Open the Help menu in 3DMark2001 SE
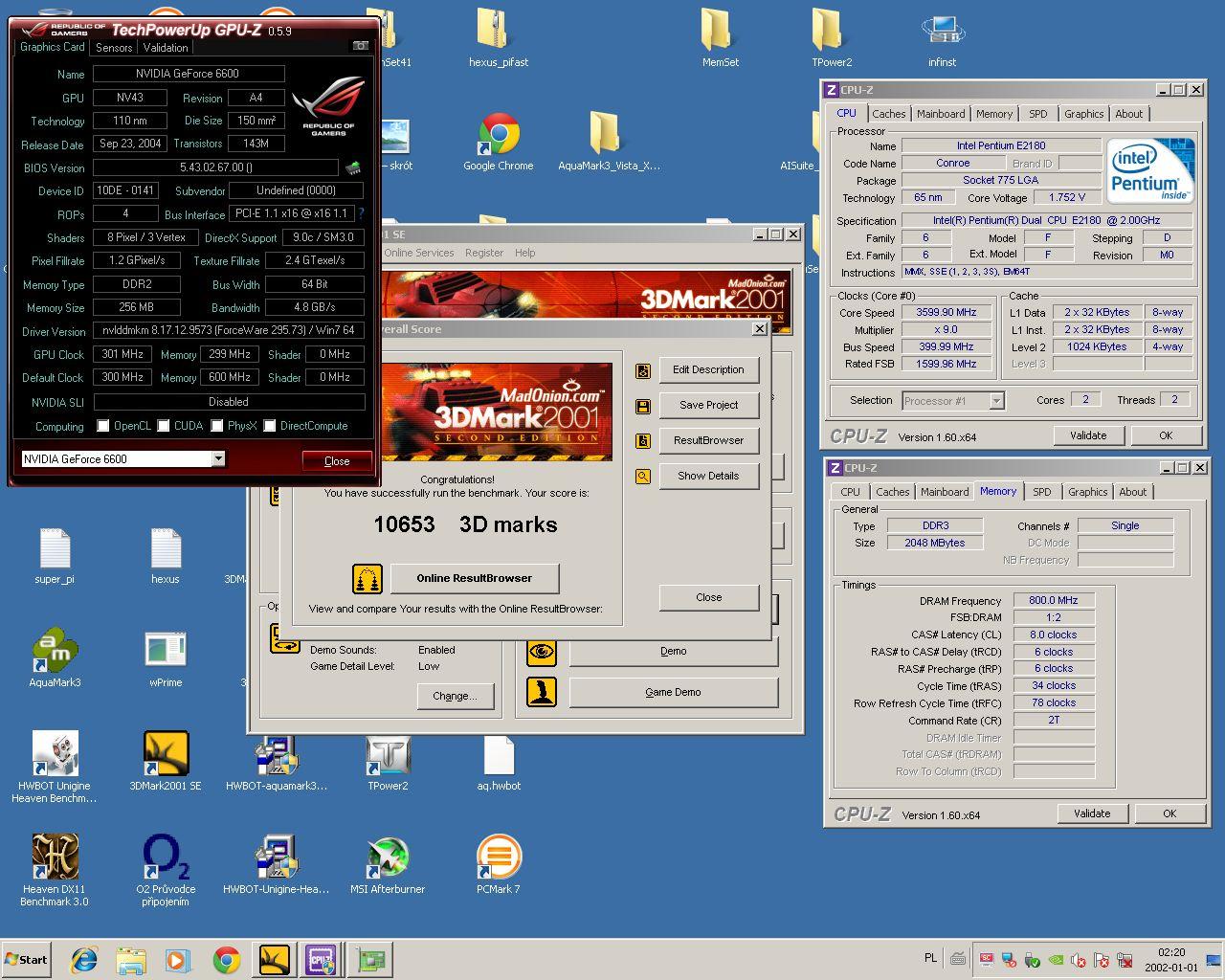This screenshot has width=1225, height=980. [524, 253]
